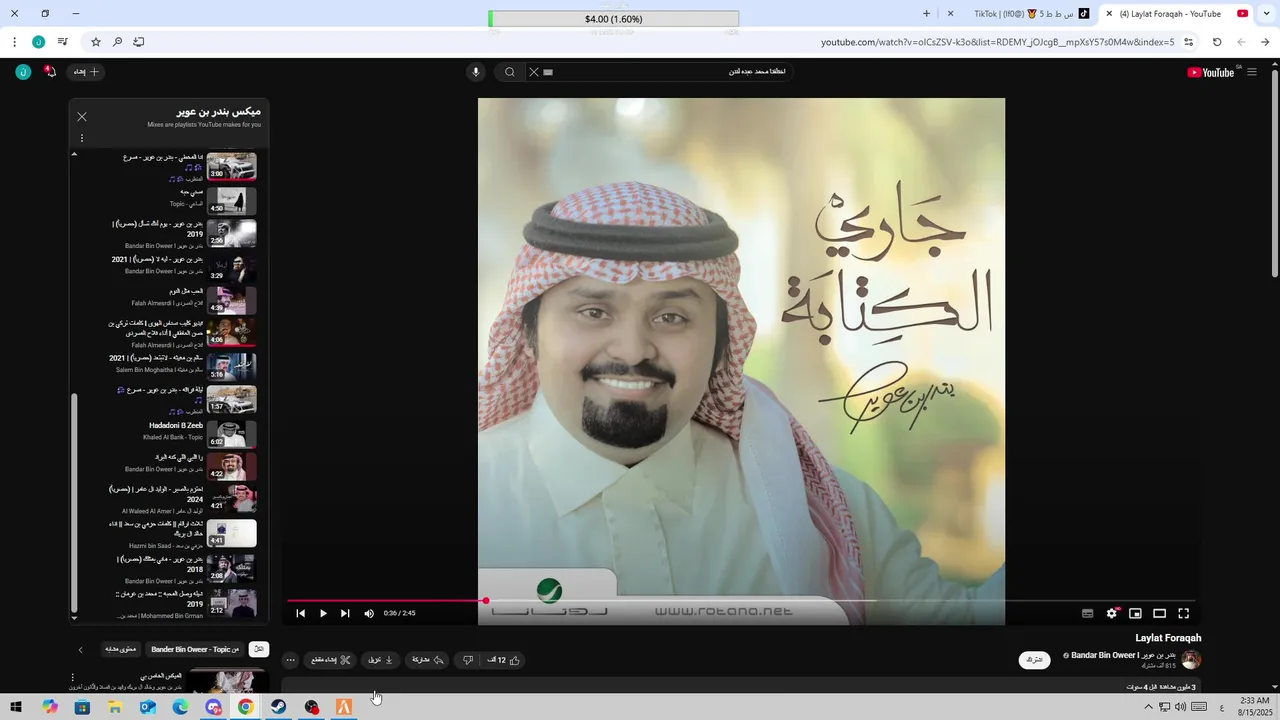Create a clip with scissors button
This screenshot has width=1280, height=720.
[x=330, y=660]
